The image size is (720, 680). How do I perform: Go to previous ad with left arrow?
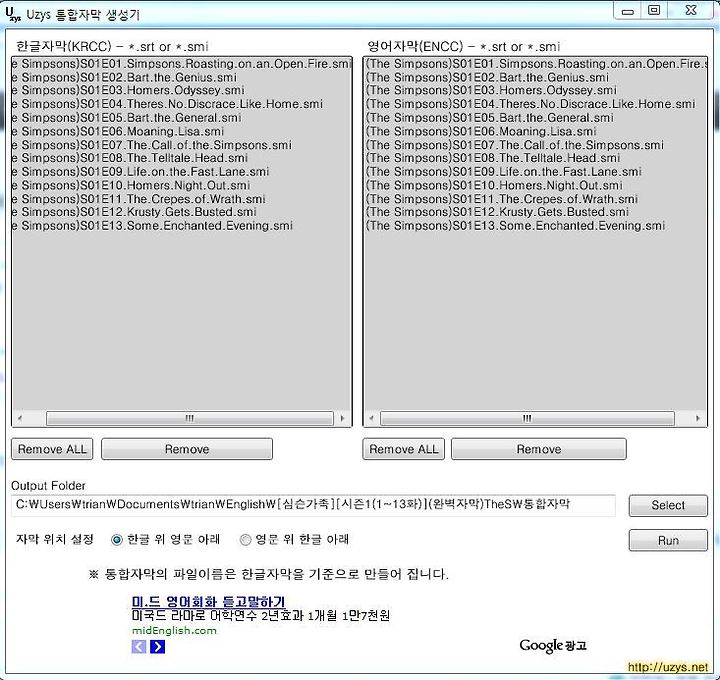tap(139, 646)
